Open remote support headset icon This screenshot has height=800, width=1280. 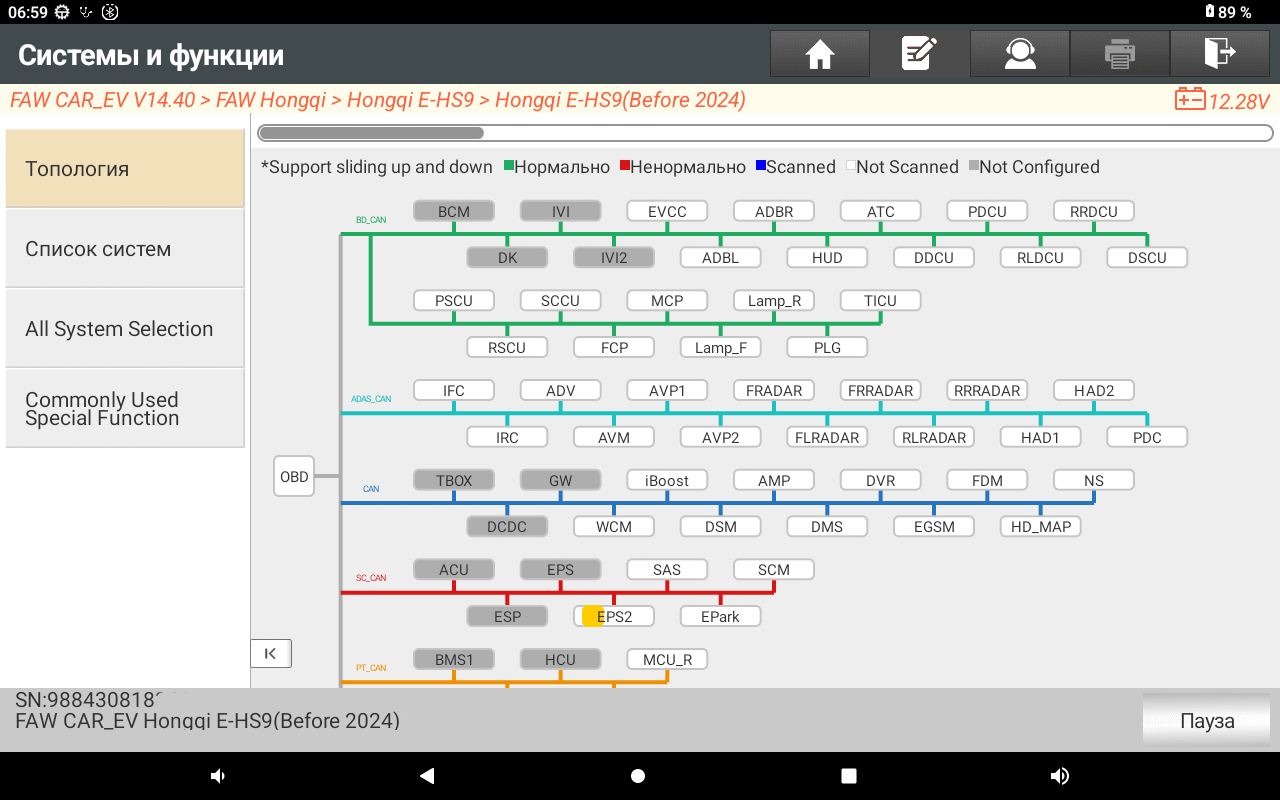coord(1020,54)
